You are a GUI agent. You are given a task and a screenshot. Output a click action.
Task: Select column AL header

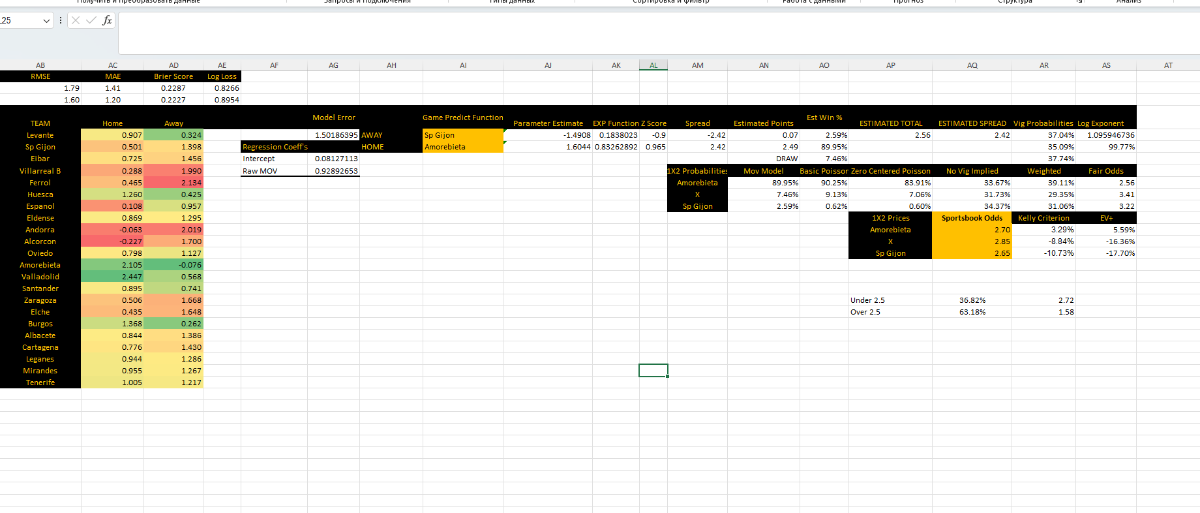[653, 65]
